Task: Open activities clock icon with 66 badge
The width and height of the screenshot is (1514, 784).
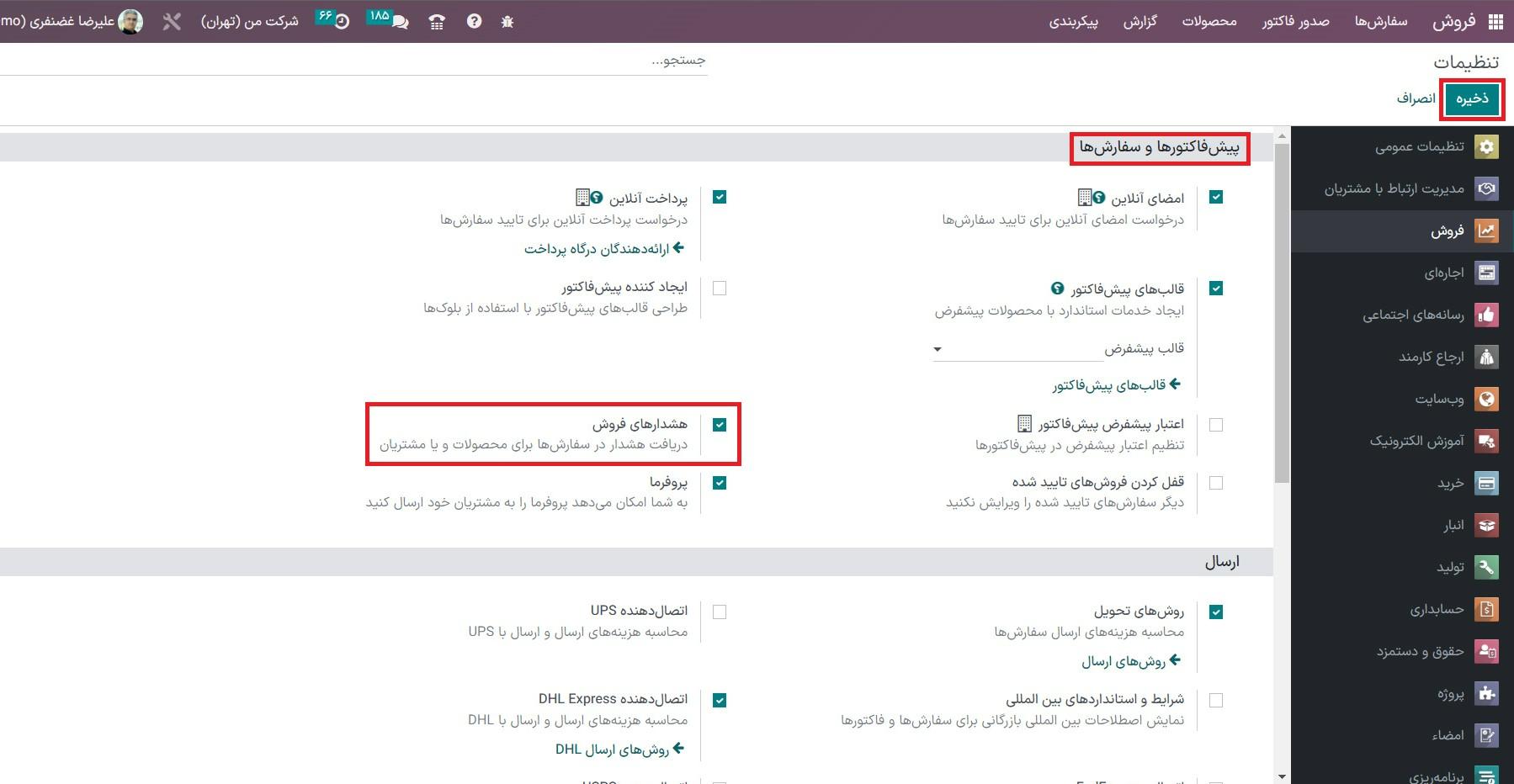Action: 342,23
